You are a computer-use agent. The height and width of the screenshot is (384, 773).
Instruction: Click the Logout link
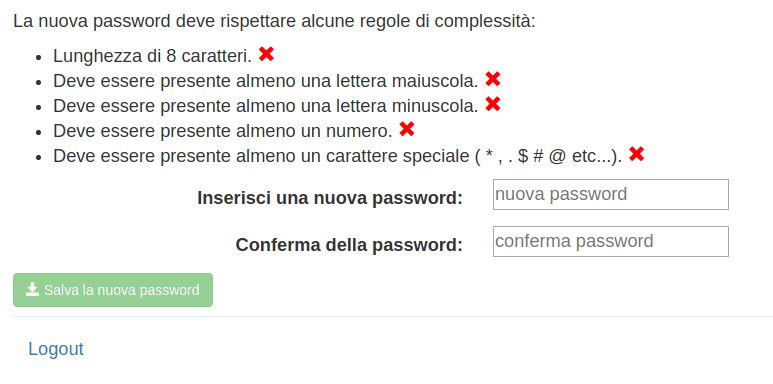[56, 349]
